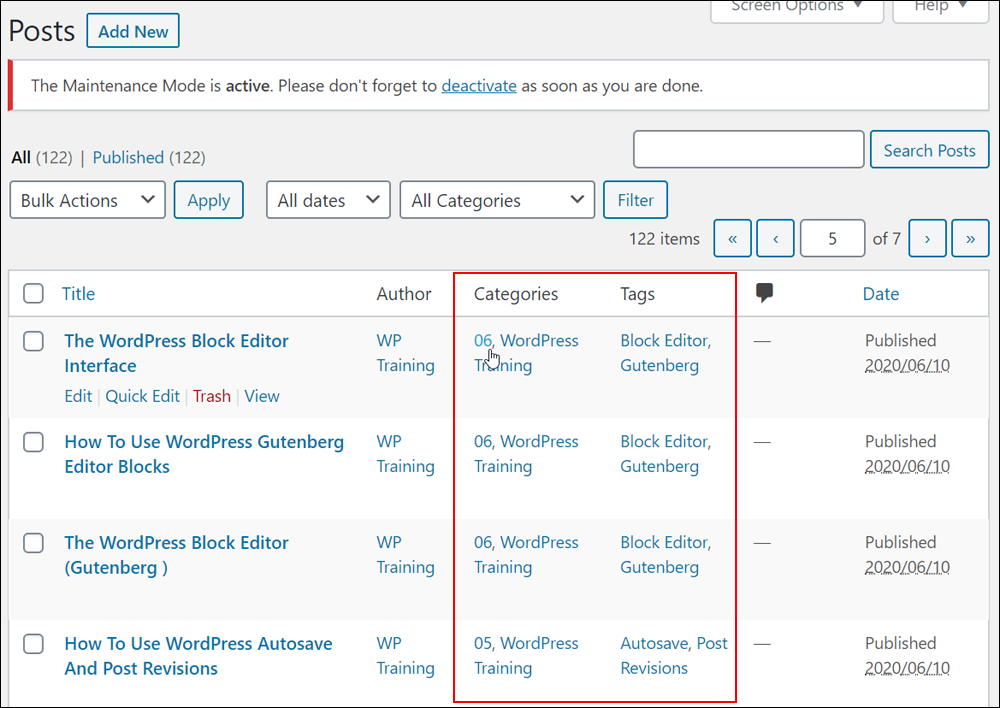Show All posts filter
The image size is (1000, 708).
click(21, 158)
